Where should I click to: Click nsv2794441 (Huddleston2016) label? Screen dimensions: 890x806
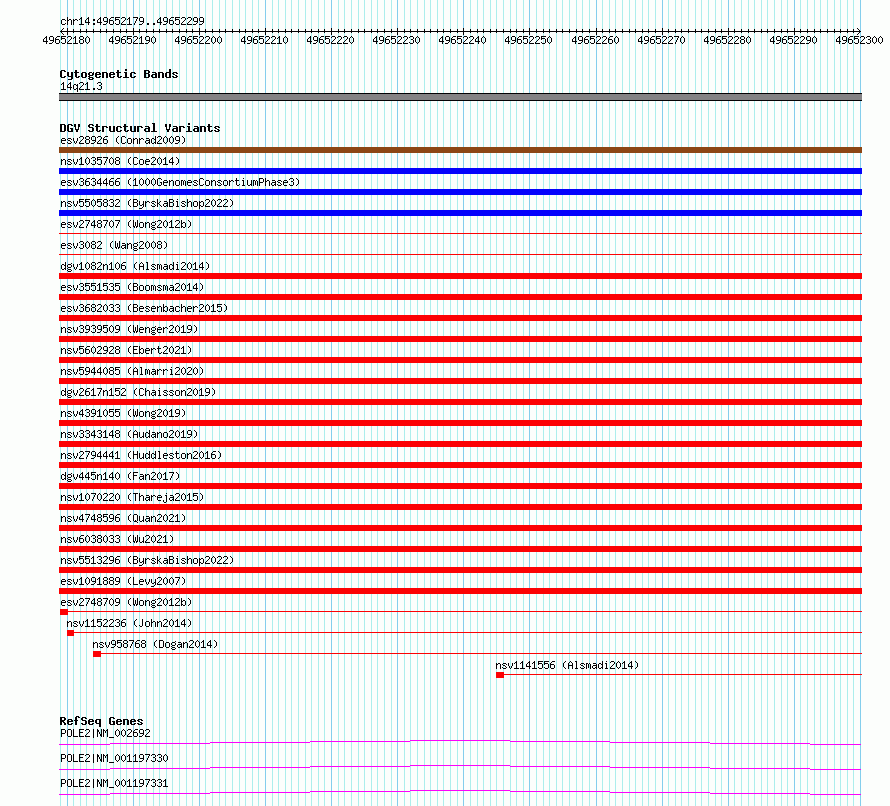(x=141, y=455)
